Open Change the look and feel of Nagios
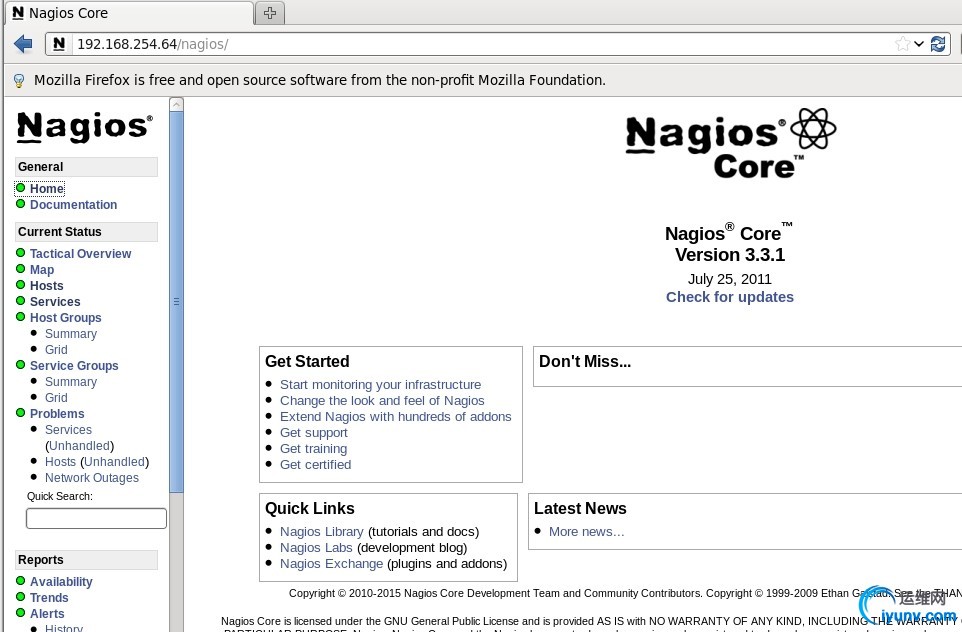962x632 pixels. coord(382,401)
